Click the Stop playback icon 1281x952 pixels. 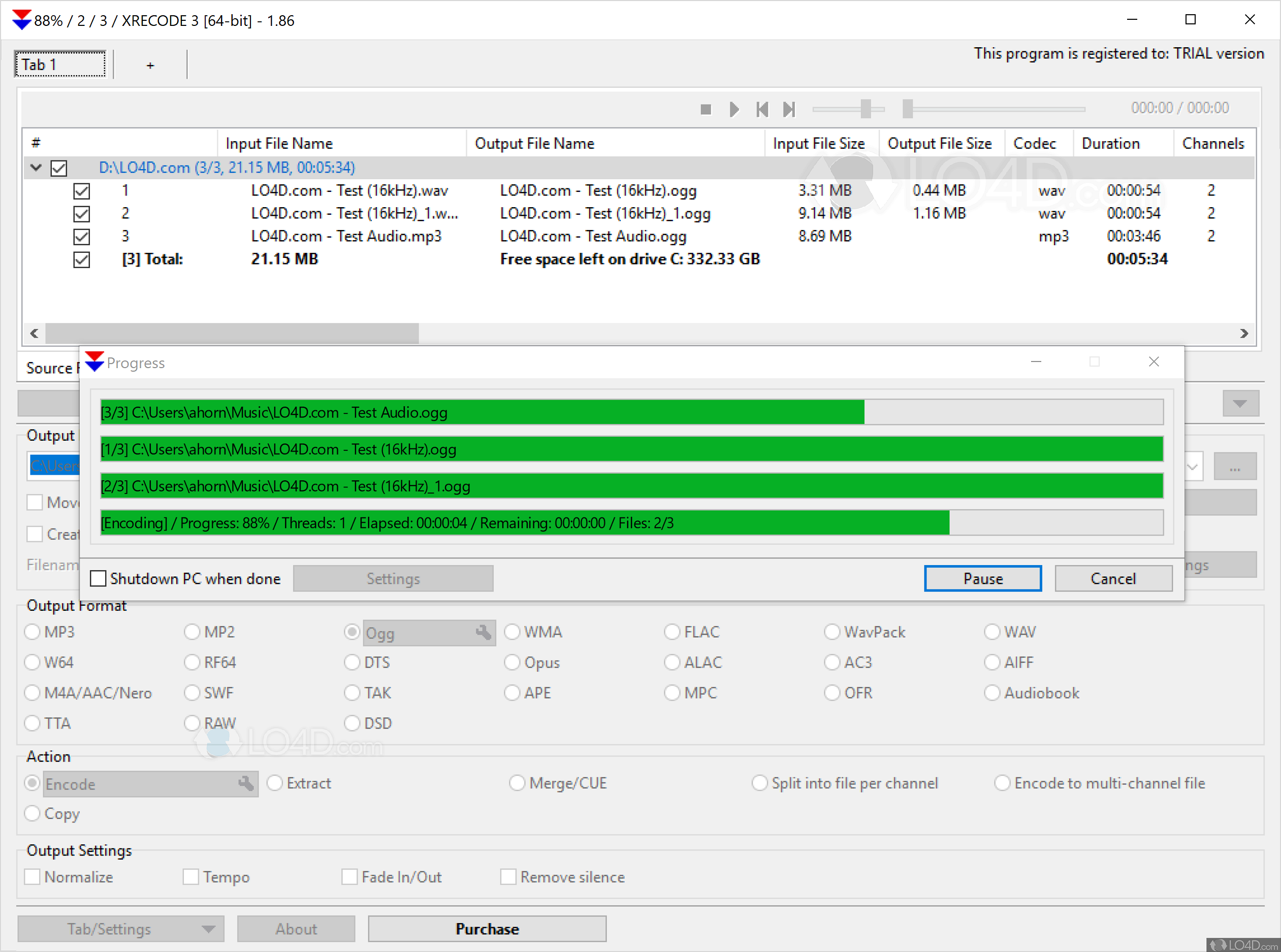(x=706, y=109)
